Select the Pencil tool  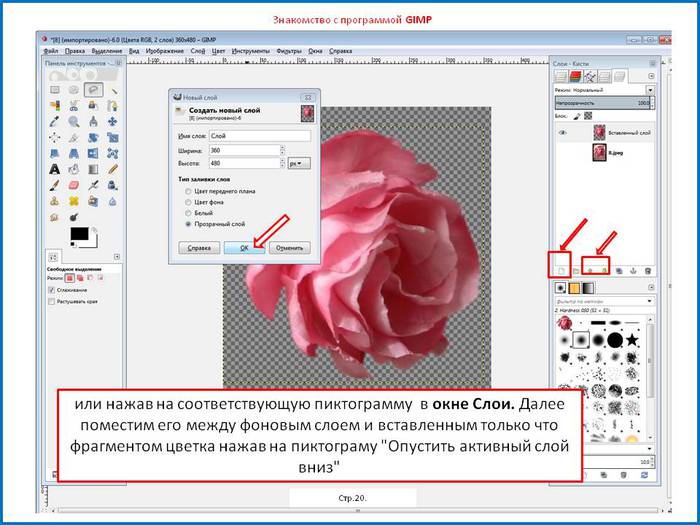pos(113,169)
